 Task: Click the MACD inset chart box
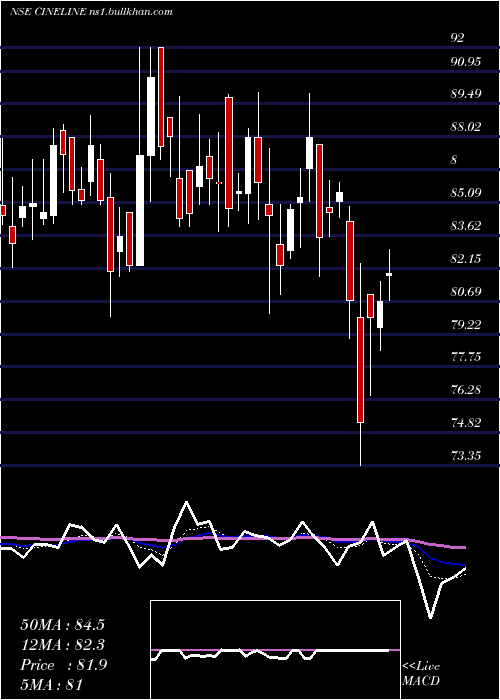point(275,650)
